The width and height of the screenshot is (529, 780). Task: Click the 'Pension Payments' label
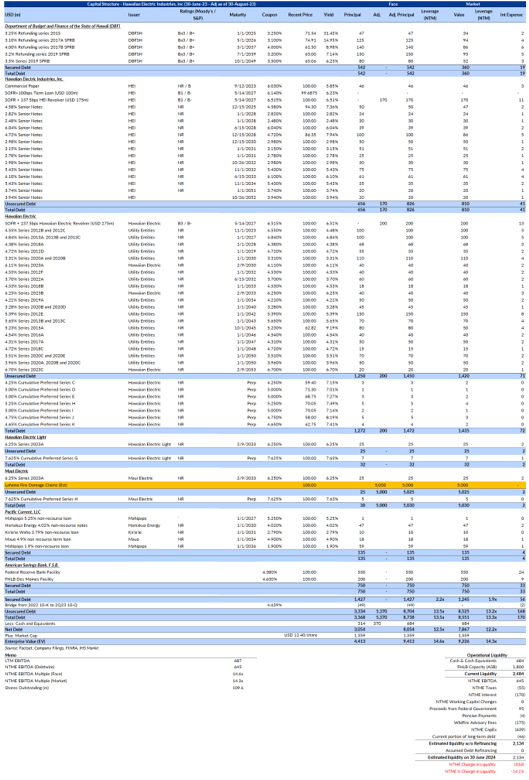point(479,715)
